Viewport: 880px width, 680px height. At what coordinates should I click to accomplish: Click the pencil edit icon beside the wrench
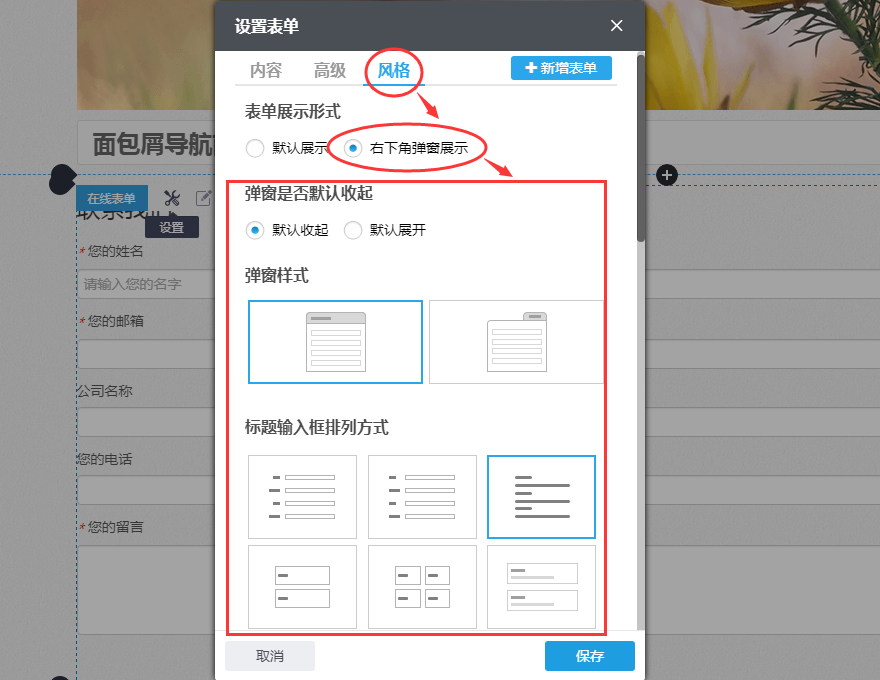tap(202, 198)
